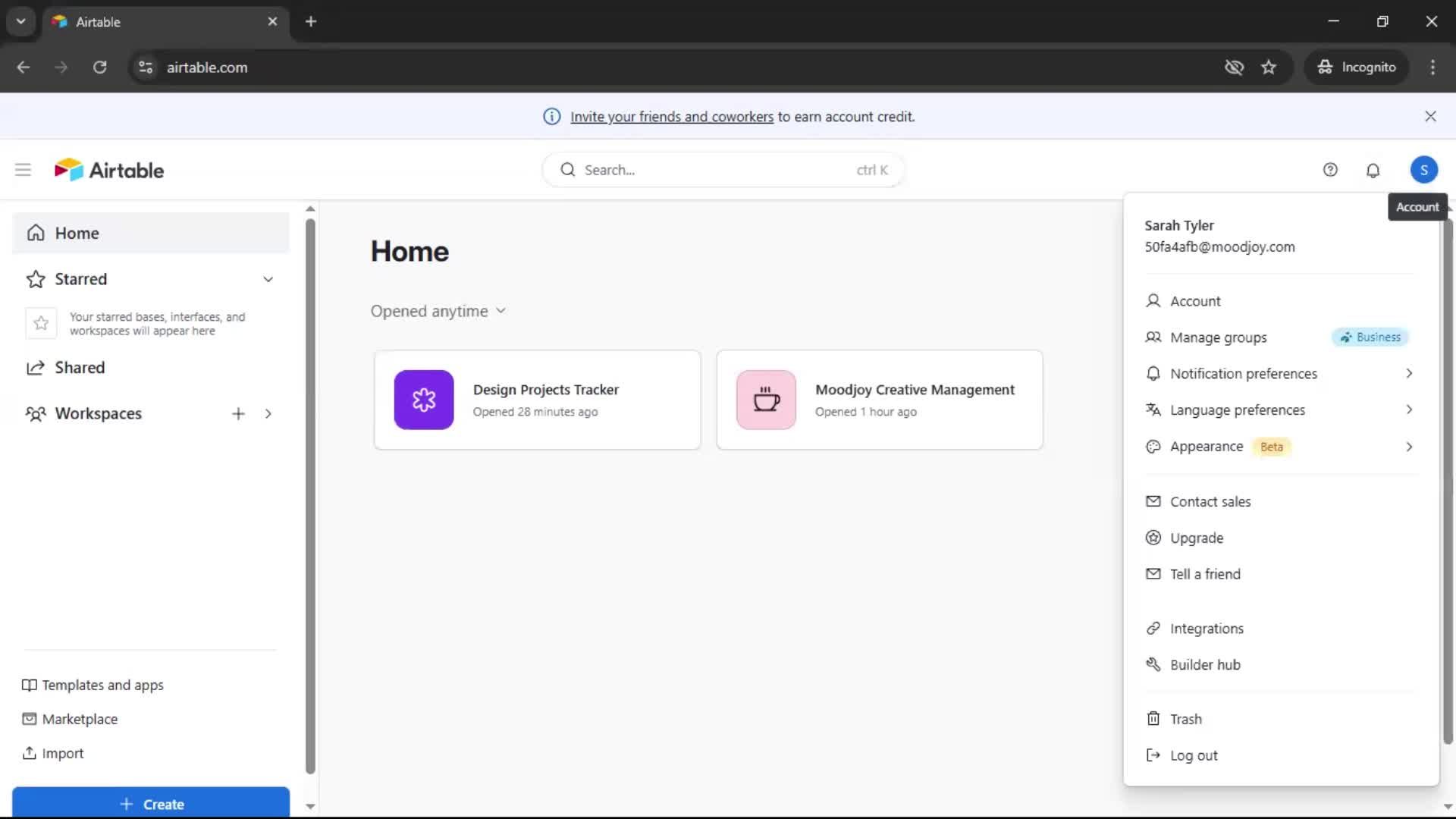Go back in browser
Viewport: 1456px width, 819px height.
click(x=24, y=67)
